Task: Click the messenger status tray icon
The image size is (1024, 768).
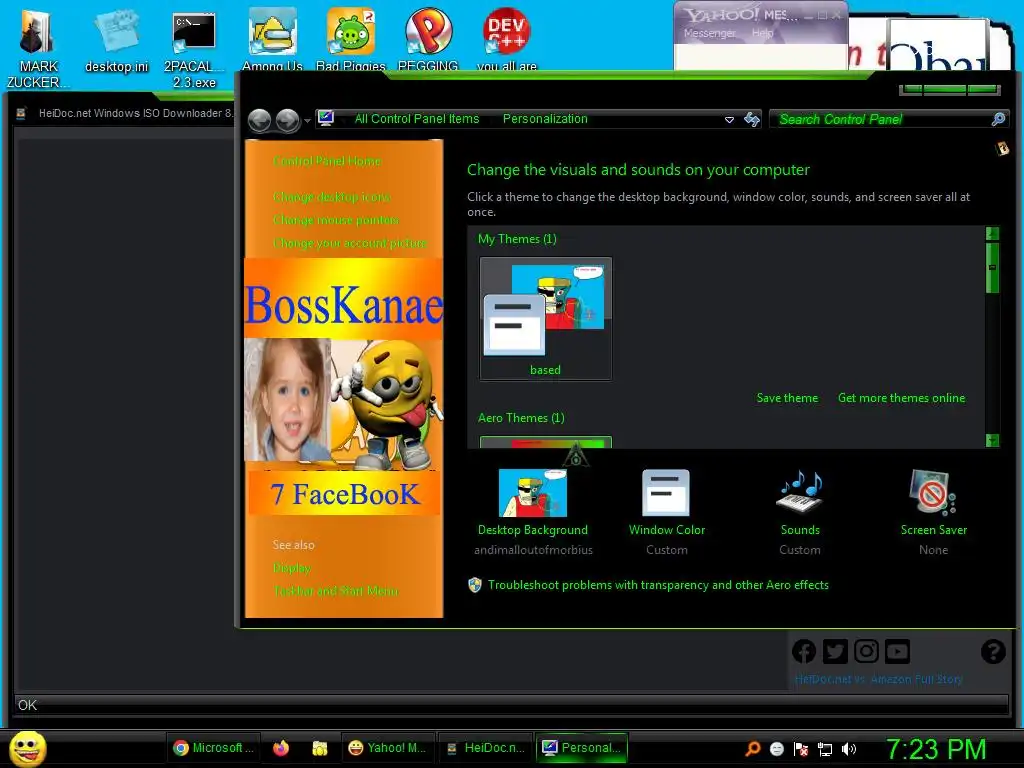Action: point(776,748)
